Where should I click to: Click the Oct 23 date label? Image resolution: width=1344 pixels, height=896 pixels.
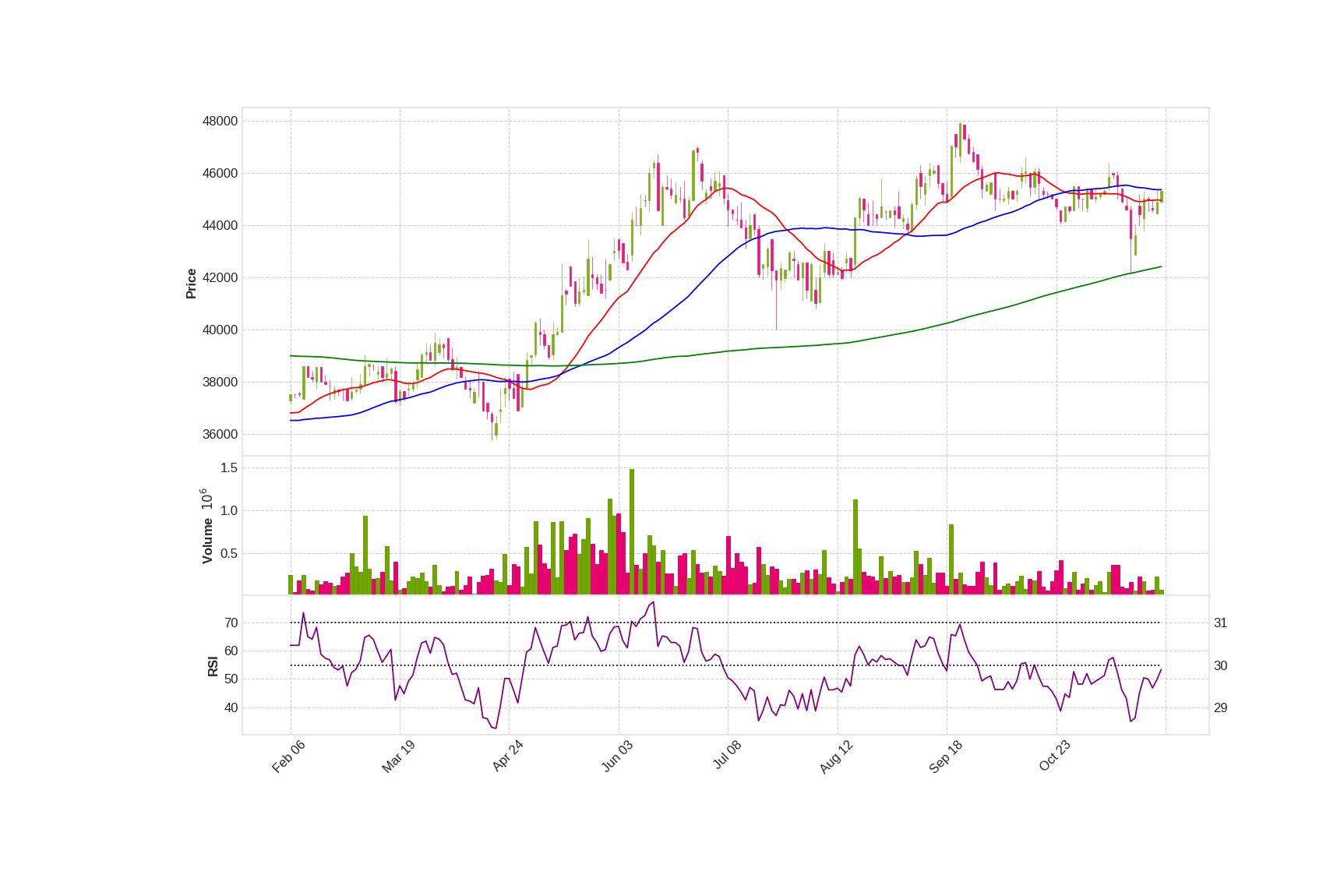(x=1055, y=757)
